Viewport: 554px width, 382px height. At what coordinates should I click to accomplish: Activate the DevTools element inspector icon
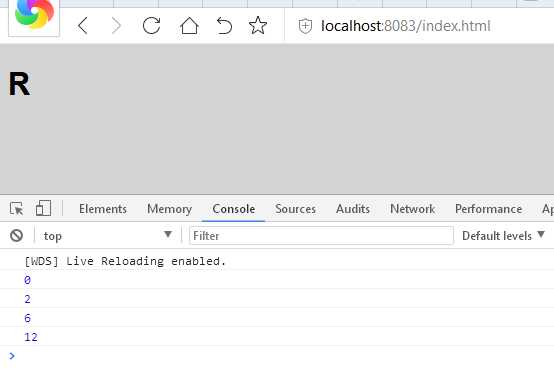pos(17,208)
